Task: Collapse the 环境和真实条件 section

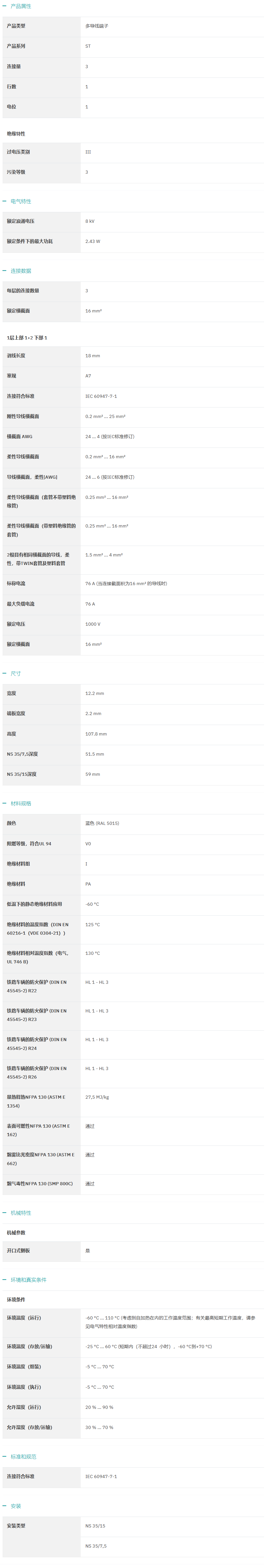Action: click(4, 1279)
